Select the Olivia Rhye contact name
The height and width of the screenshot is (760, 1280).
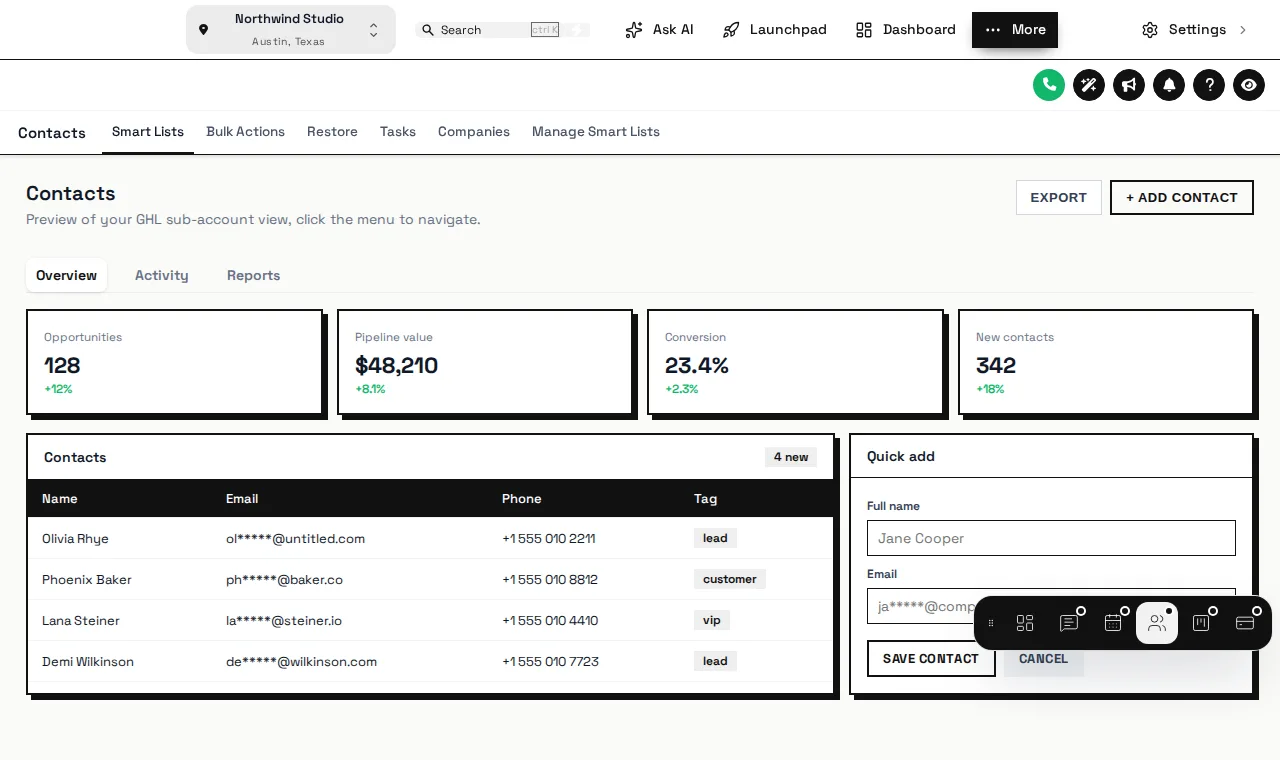tap(75, 538)
